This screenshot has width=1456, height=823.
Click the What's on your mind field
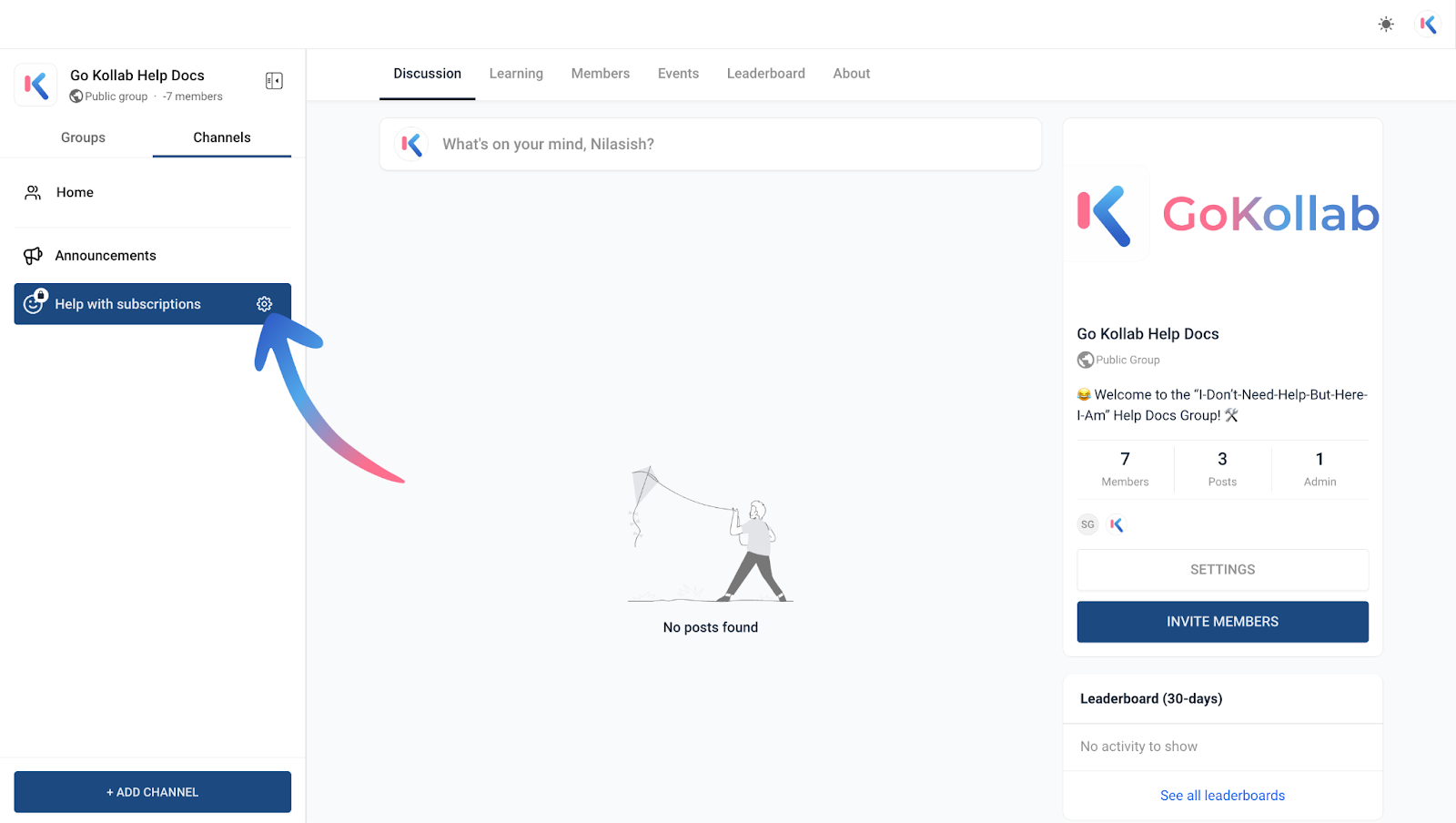click(711, 144)
